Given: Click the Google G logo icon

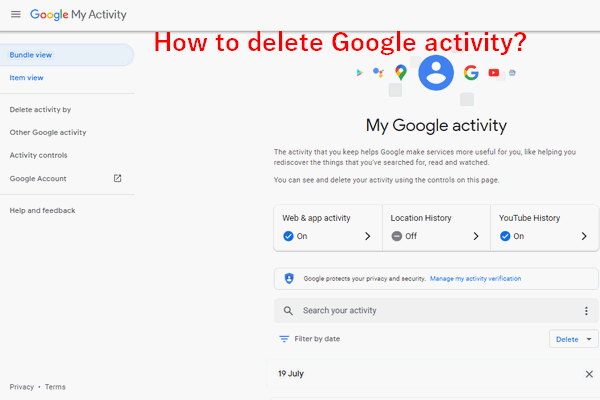Looking at the screenshot, I should coord(471,72).
